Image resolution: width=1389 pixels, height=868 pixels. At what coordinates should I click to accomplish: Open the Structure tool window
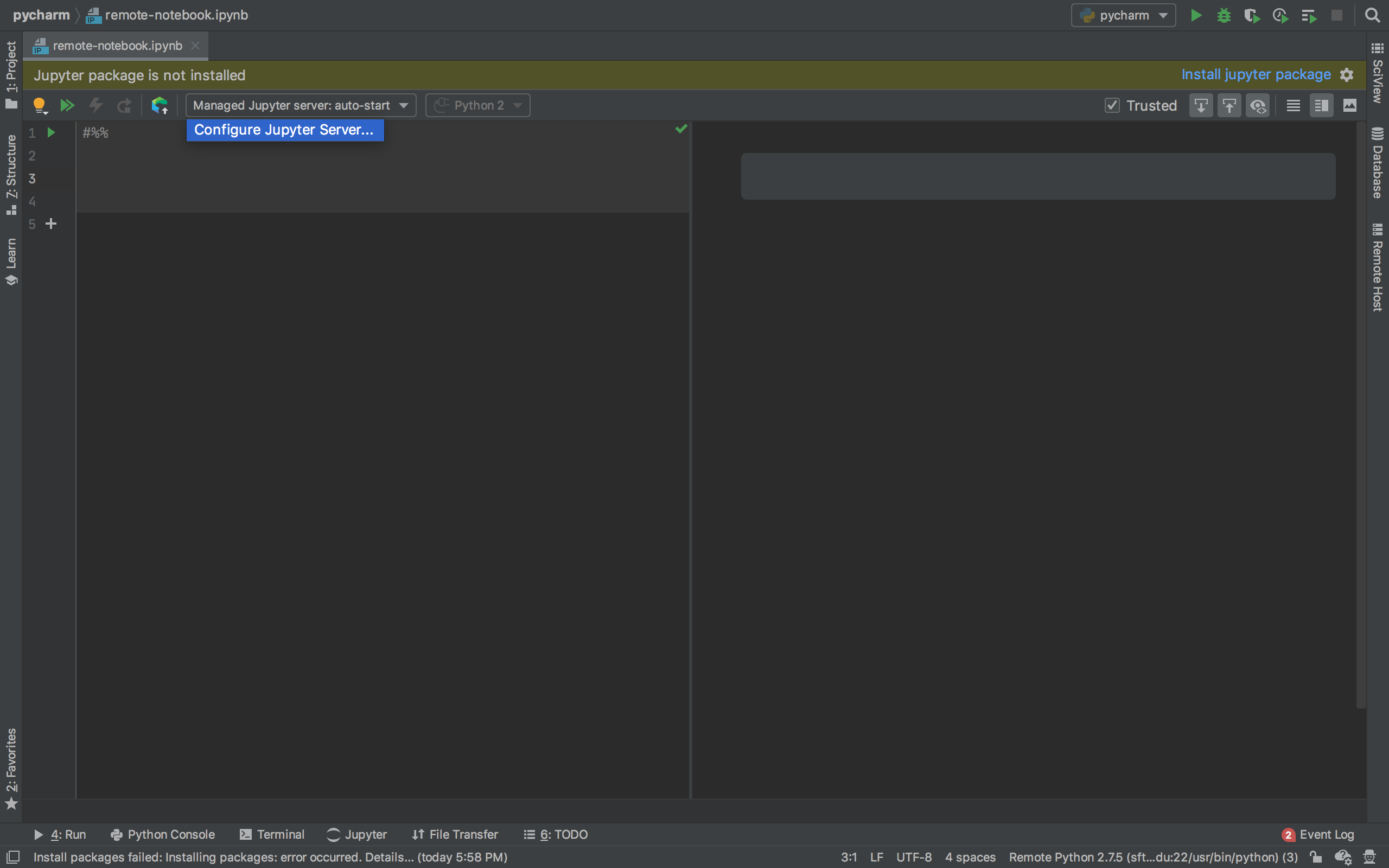[11, 175]
